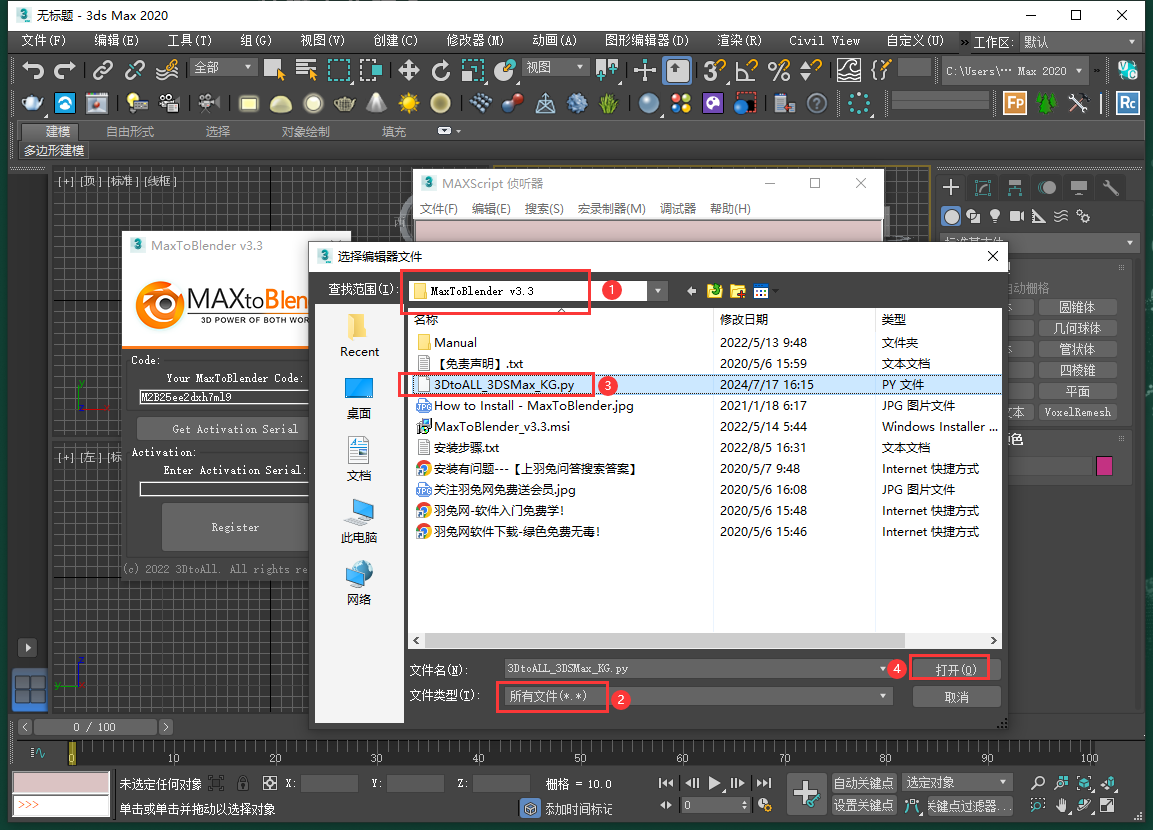Open 调试器 menu in MAXScript listener
This screenshot has width=1153, height=830.
(677, 209)
